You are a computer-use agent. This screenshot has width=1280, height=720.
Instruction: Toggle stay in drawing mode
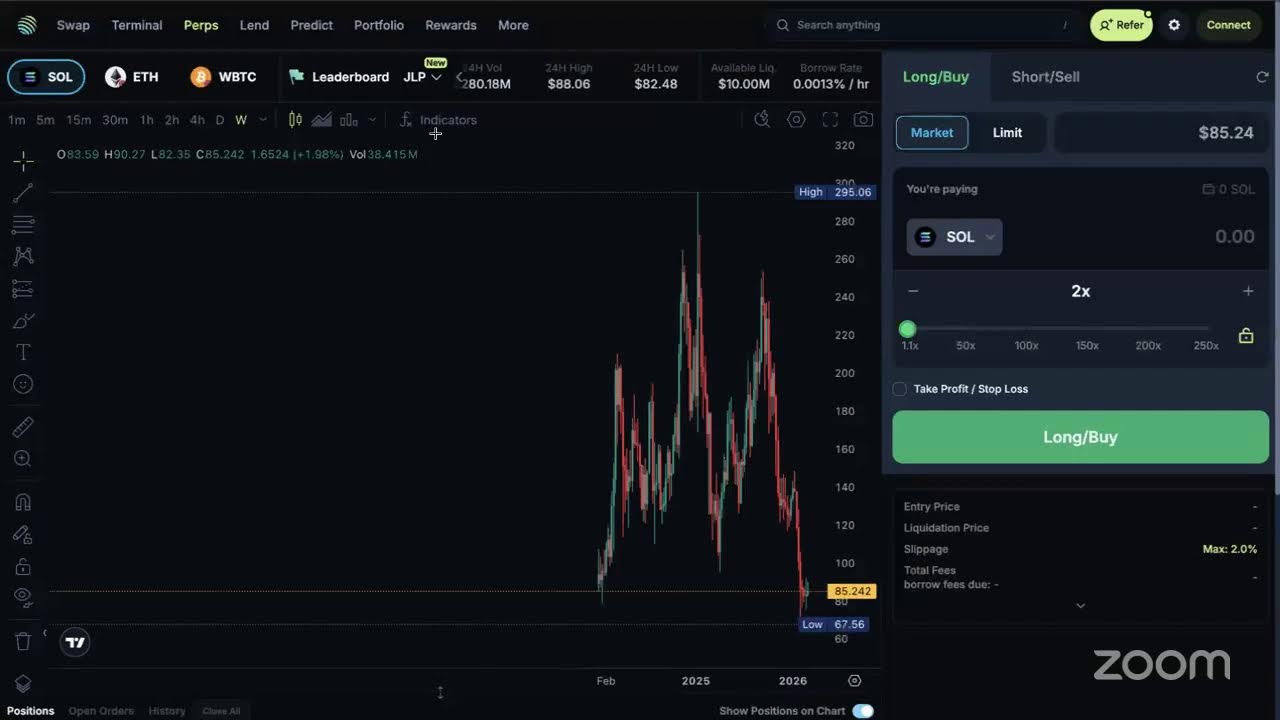point(23,534)
